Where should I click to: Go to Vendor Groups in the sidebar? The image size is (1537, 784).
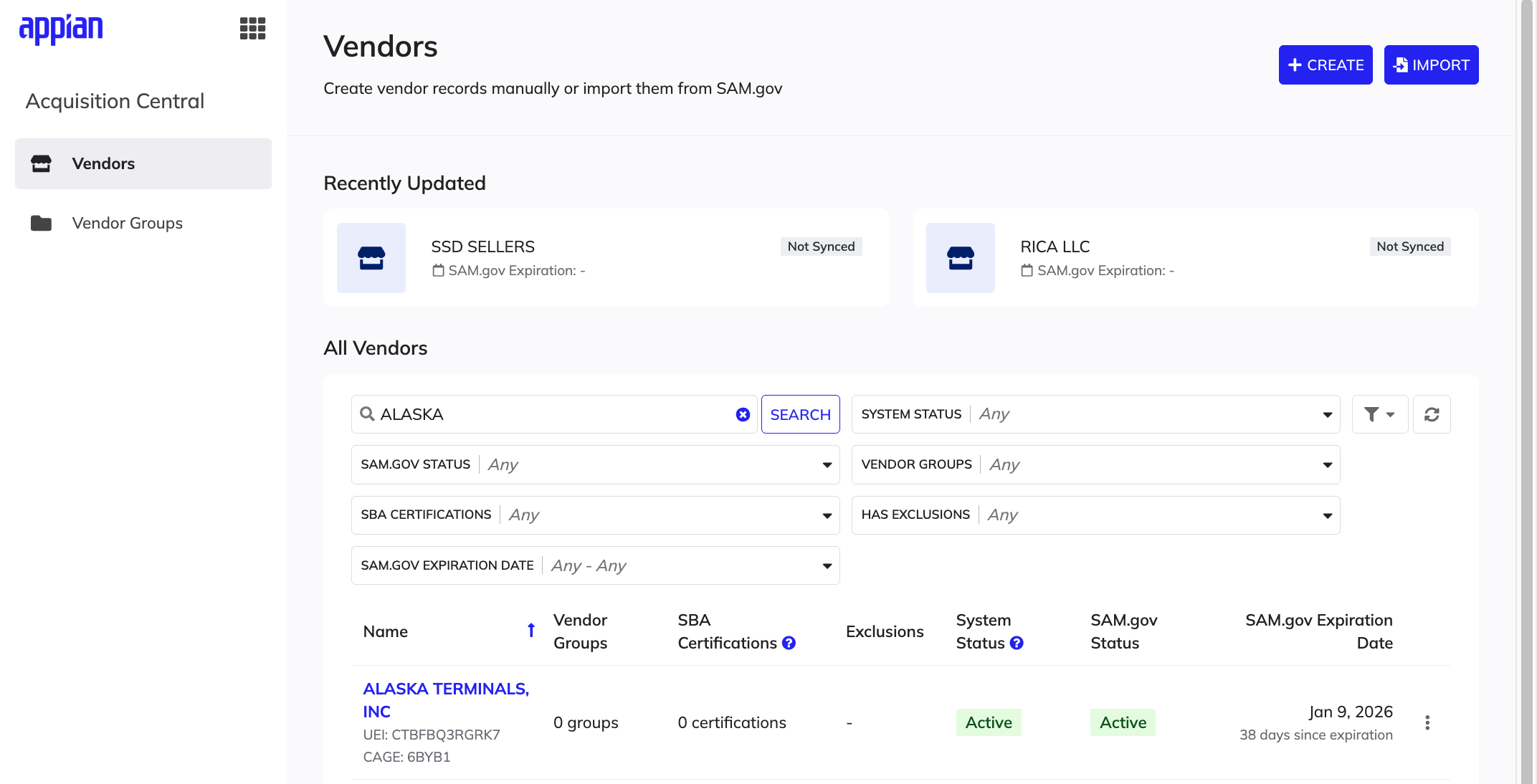(143, 223)
